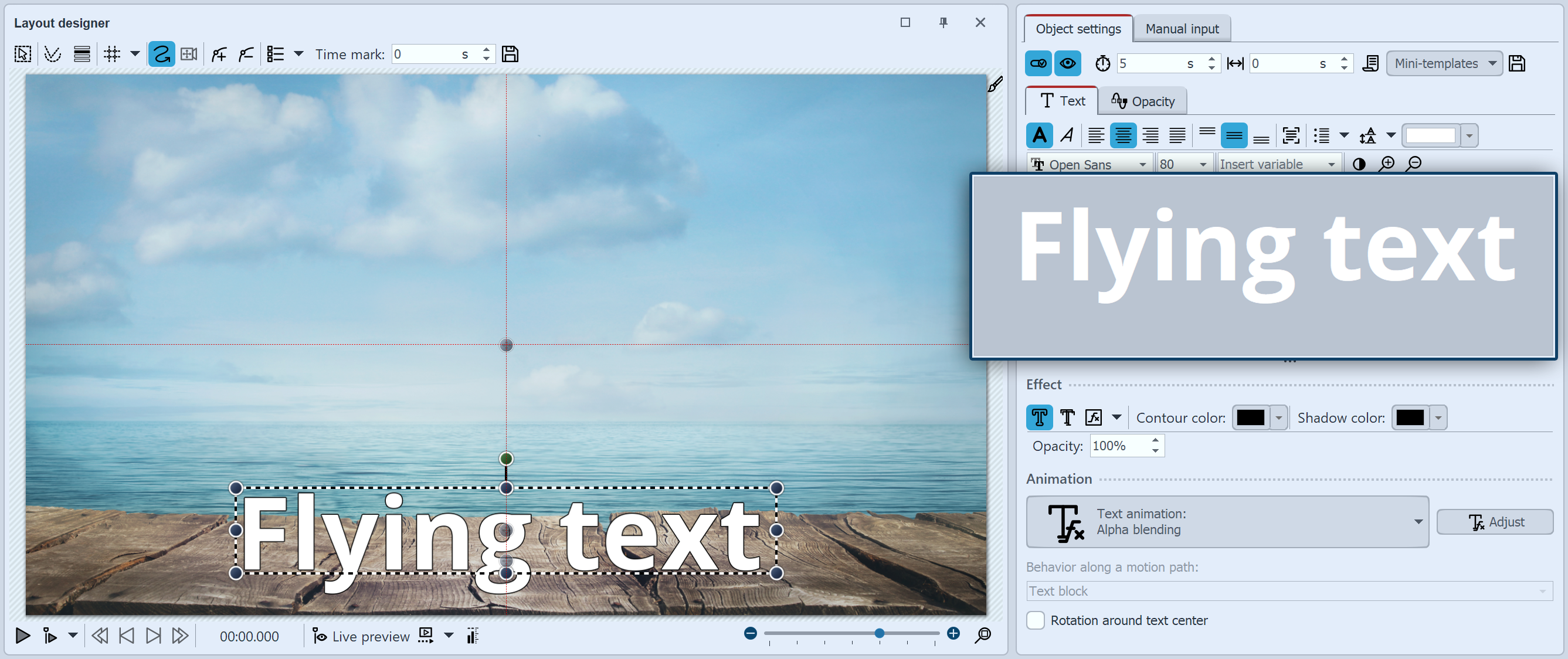Enable bold text formatting
1568x659 pixels.
1040,135
